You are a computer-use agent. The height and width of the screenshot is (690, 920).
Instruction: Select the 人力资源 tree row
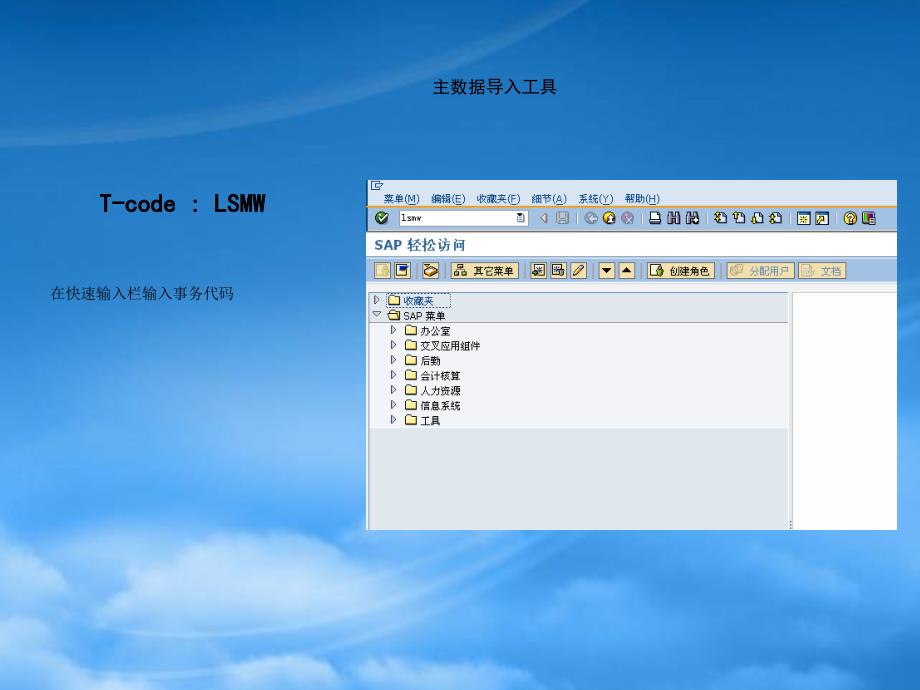[x=432, y=390]
